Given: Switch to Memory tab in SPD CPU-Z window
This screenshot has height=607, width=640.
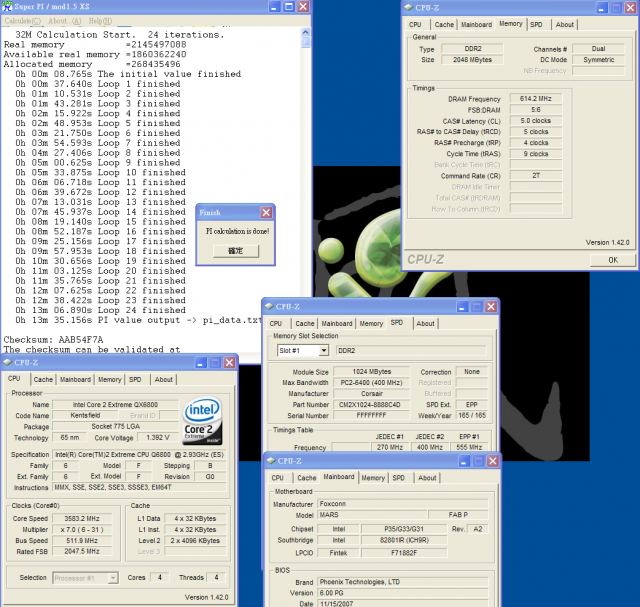Looking at the screenshot, I should 371,323.
